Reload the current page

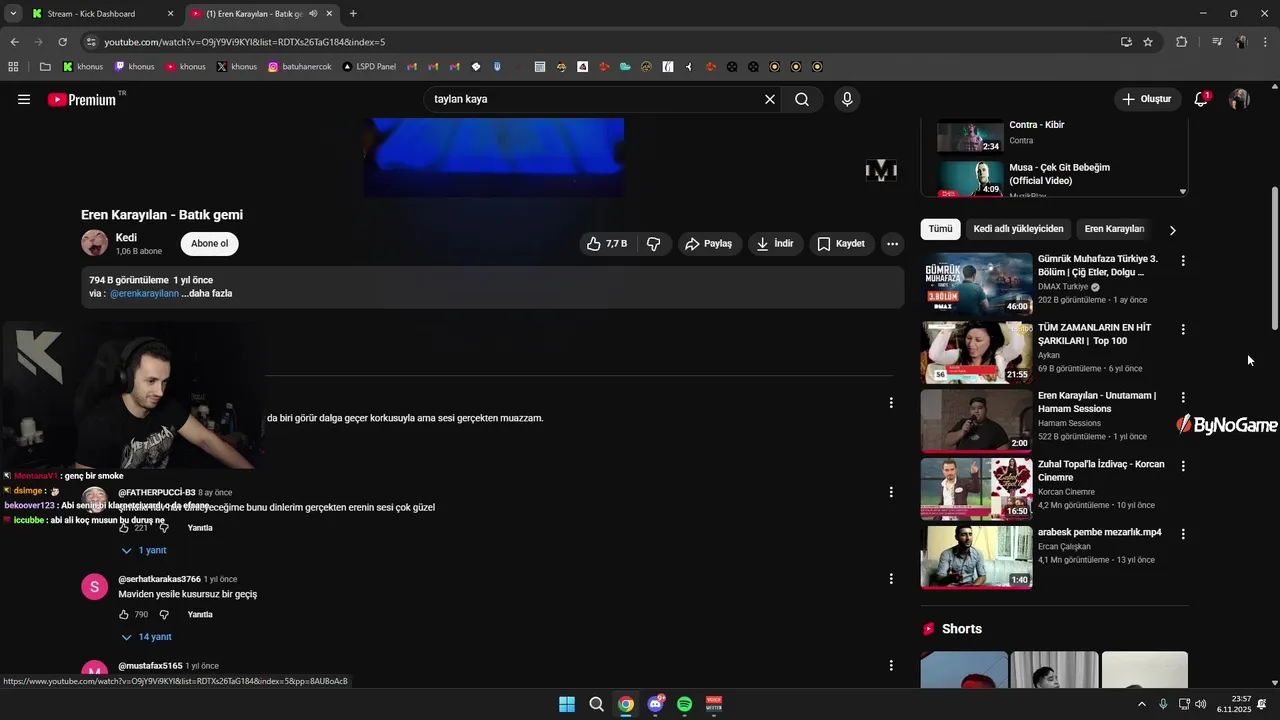click(62, 42)
